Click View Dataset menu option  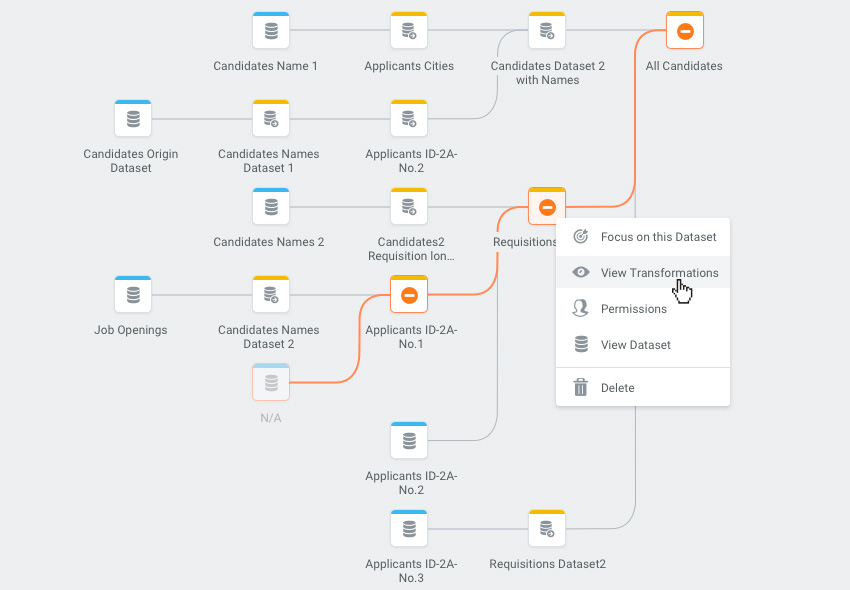pos(635,345)
